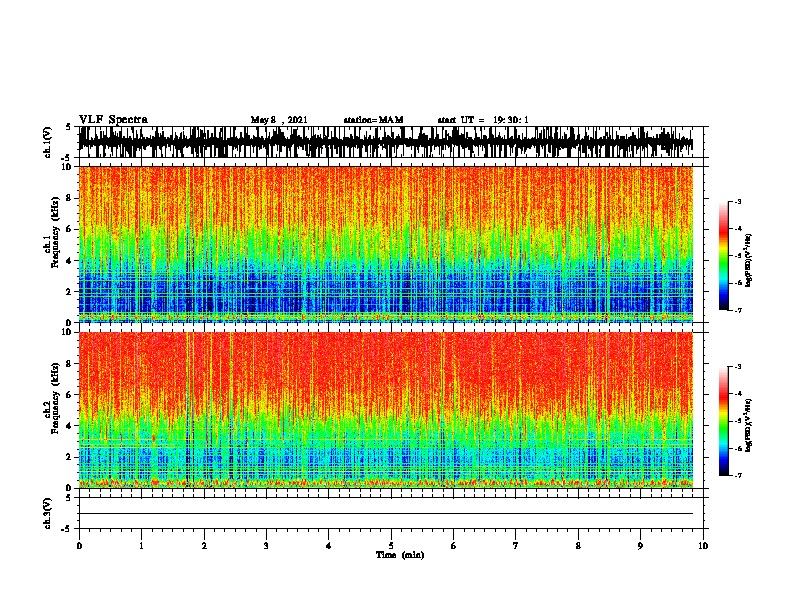Click the "ch.1(V)" axis label
This screenshot has width=792, height=612.
click(48, 142)
